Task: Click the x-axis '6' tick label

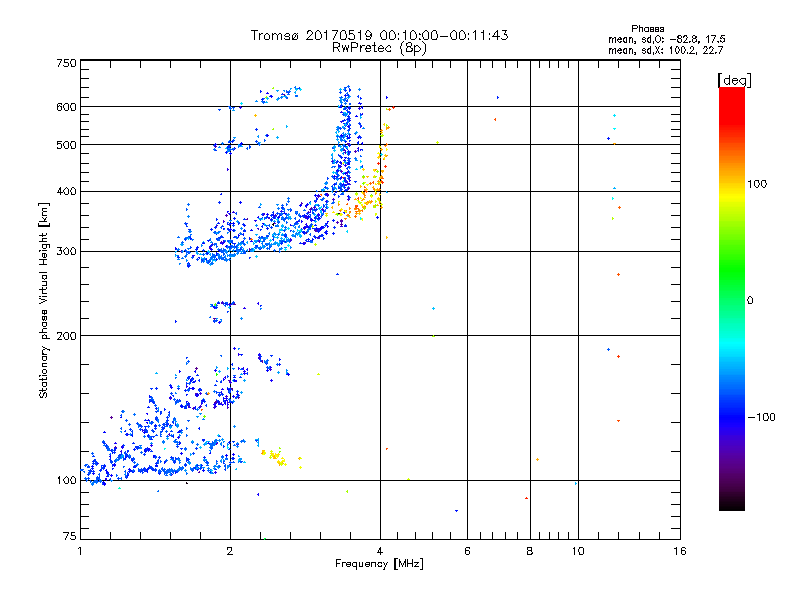Action: [467, 551]
